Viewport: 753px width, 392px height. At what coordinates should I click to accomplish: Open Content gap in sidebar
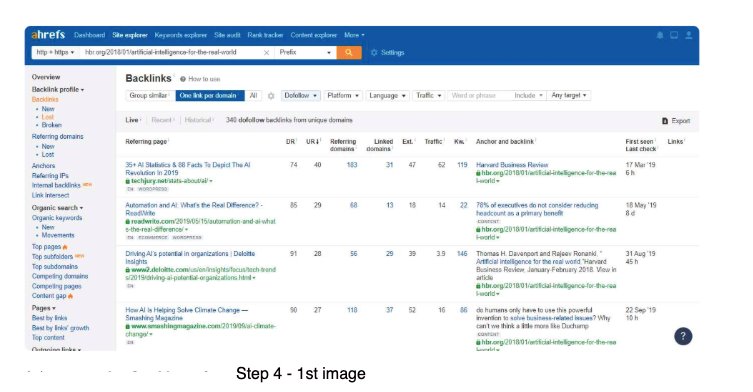tap(49, 296)
